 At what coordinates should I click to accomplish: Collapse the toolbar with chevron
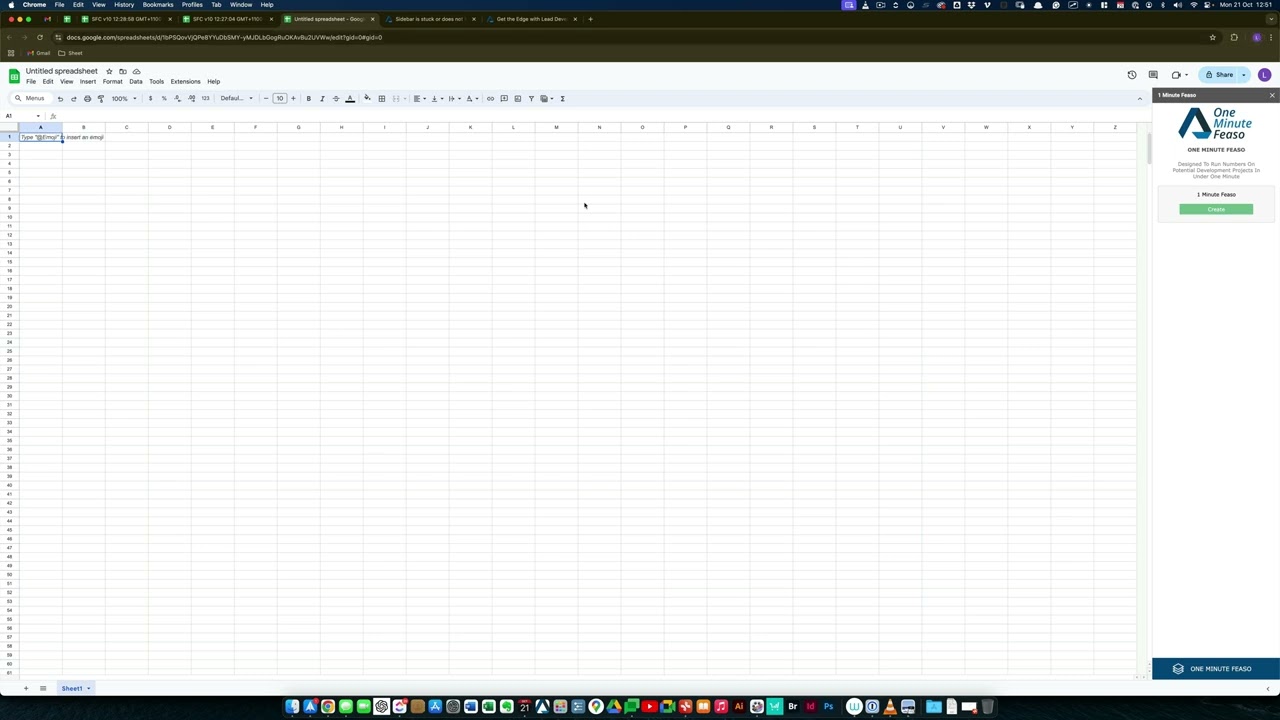point(1139,98)
